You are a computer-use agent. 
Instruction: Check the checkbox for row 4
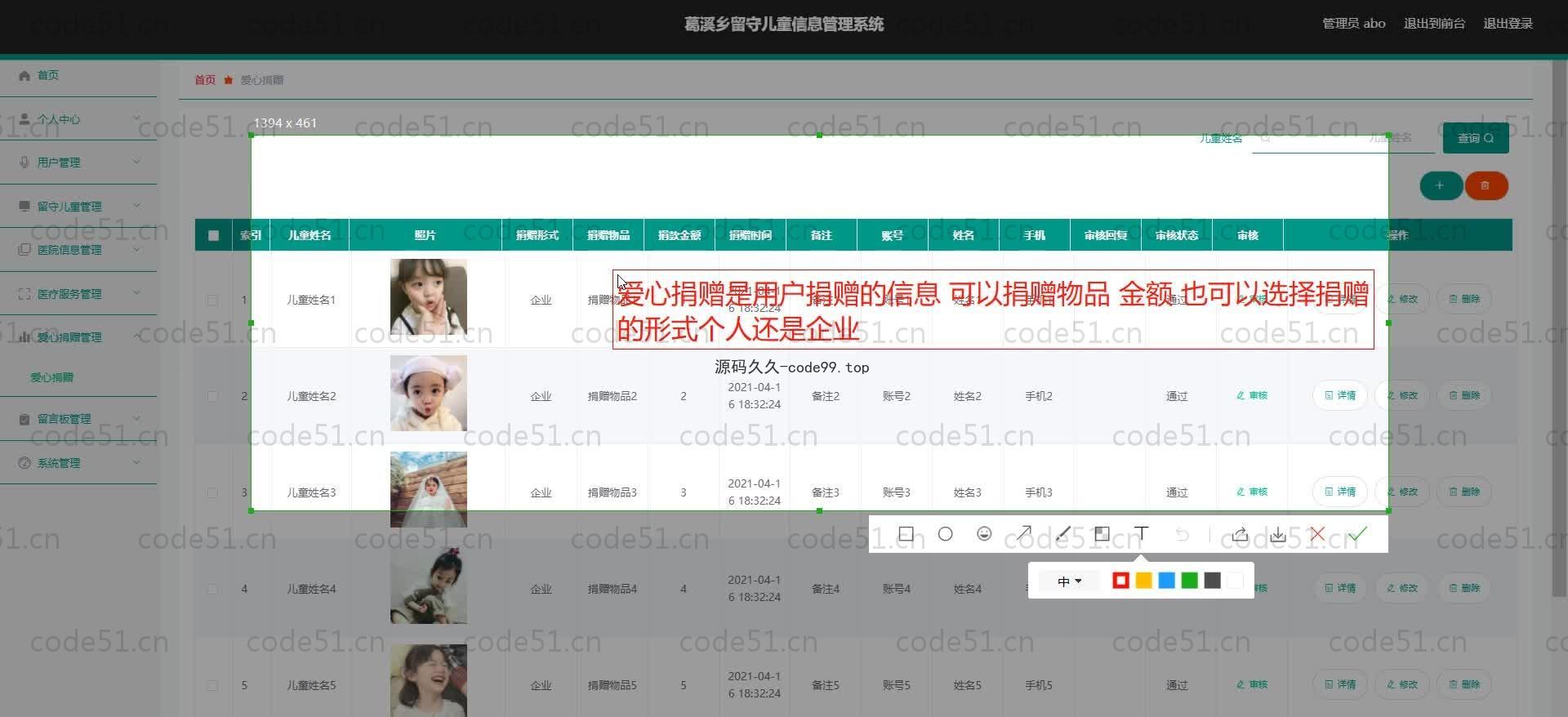click(x=213, y=589)
